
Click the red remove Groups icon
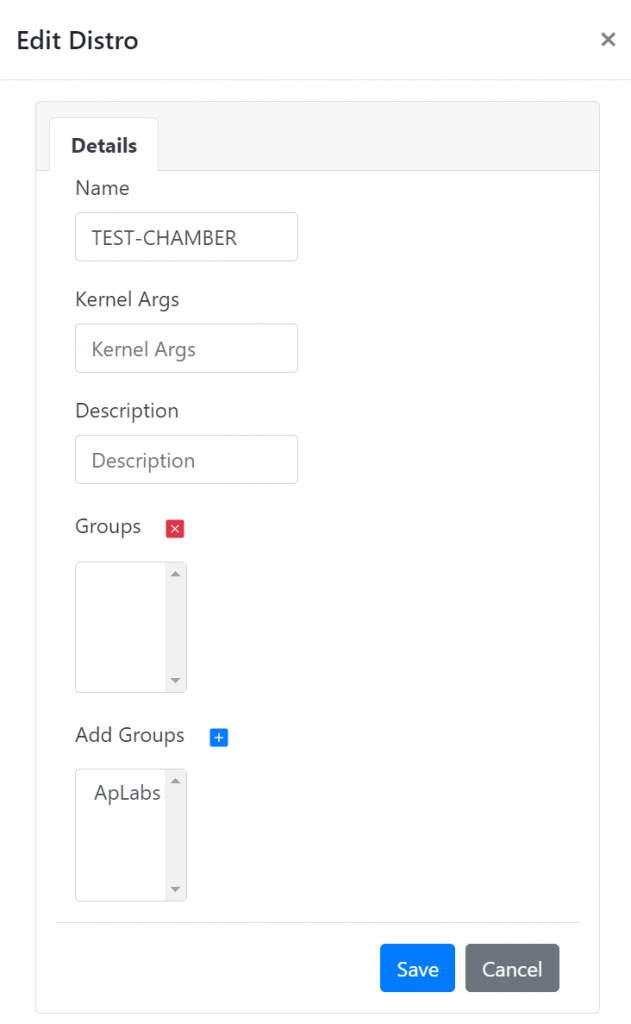point(175,529)
